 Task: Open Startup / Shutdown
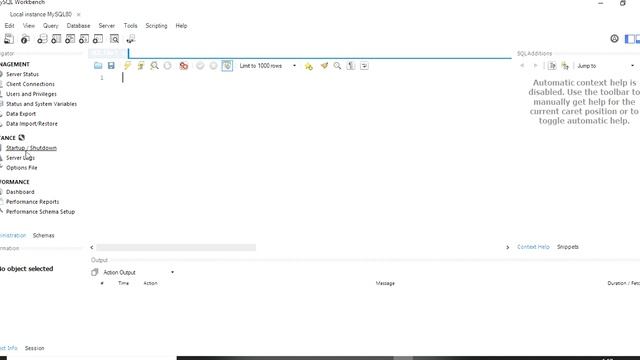pyautogui.click(x=31, y=148)
